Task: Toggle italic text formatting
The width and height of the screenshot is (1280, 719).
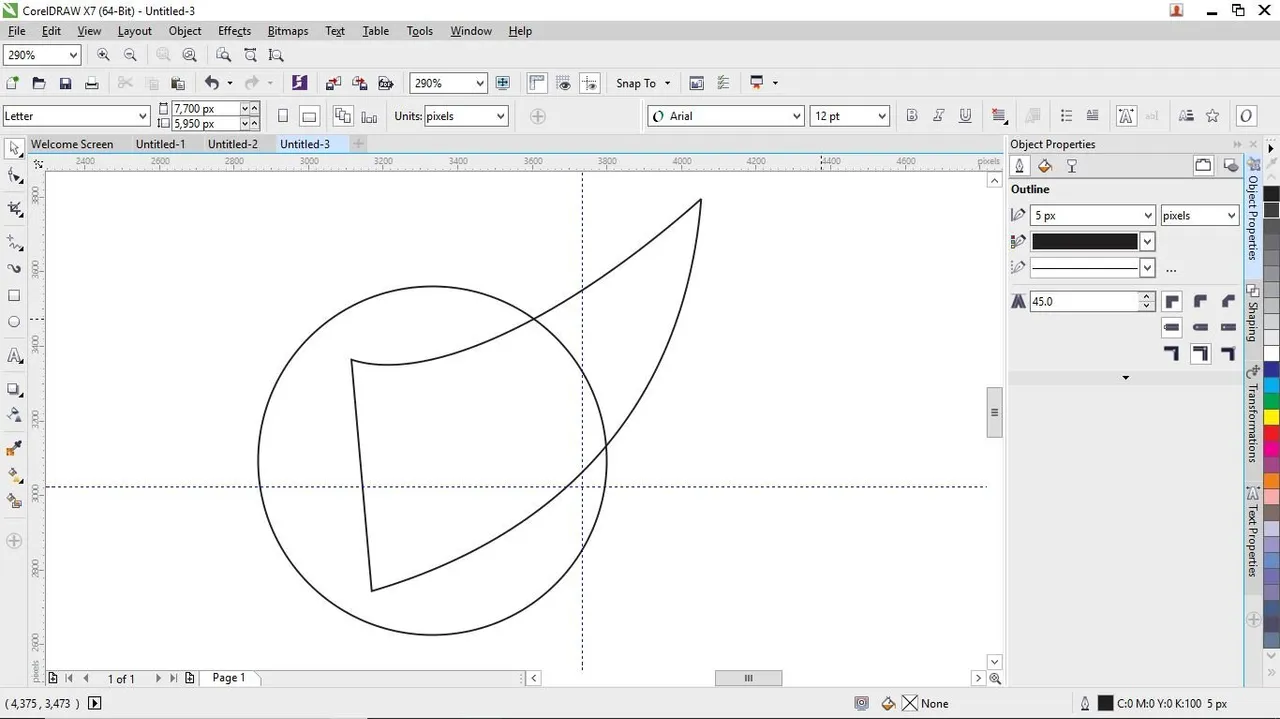Action: [x=938, y=116]
